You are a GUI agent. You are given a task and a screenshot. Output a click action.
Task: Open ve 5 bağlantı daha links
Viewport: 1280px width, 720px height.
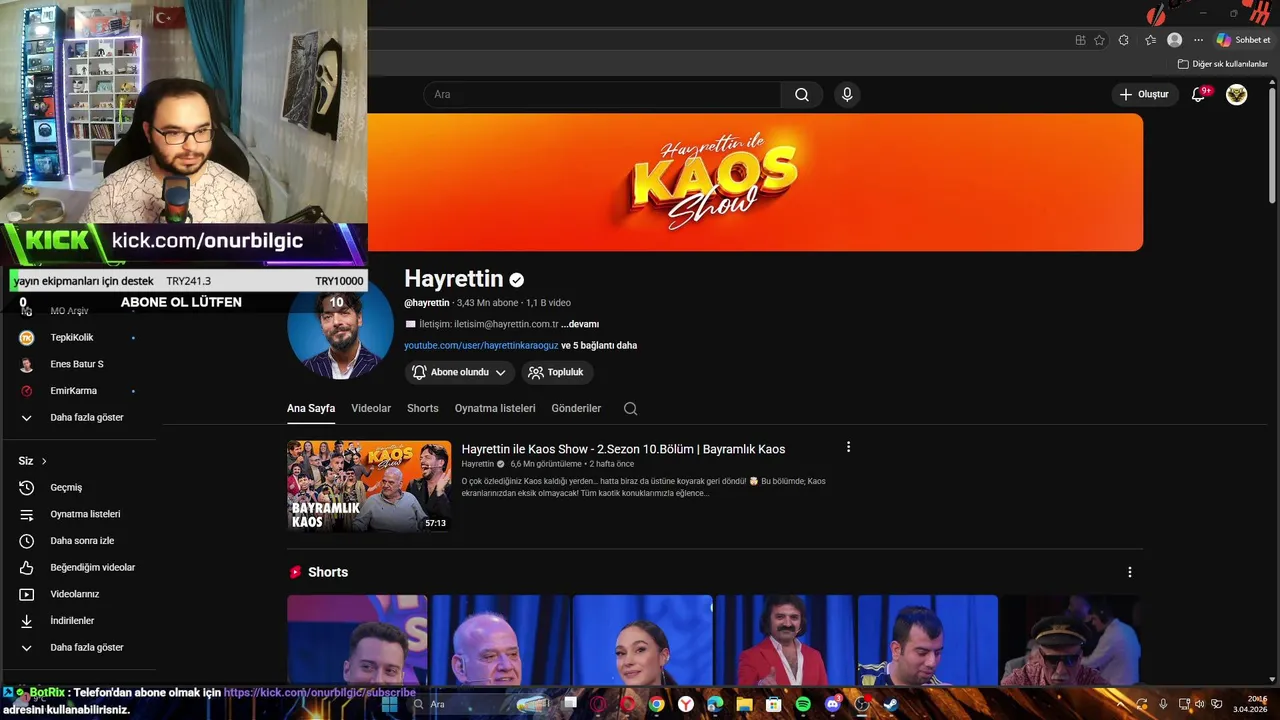[x=599, y=345]
